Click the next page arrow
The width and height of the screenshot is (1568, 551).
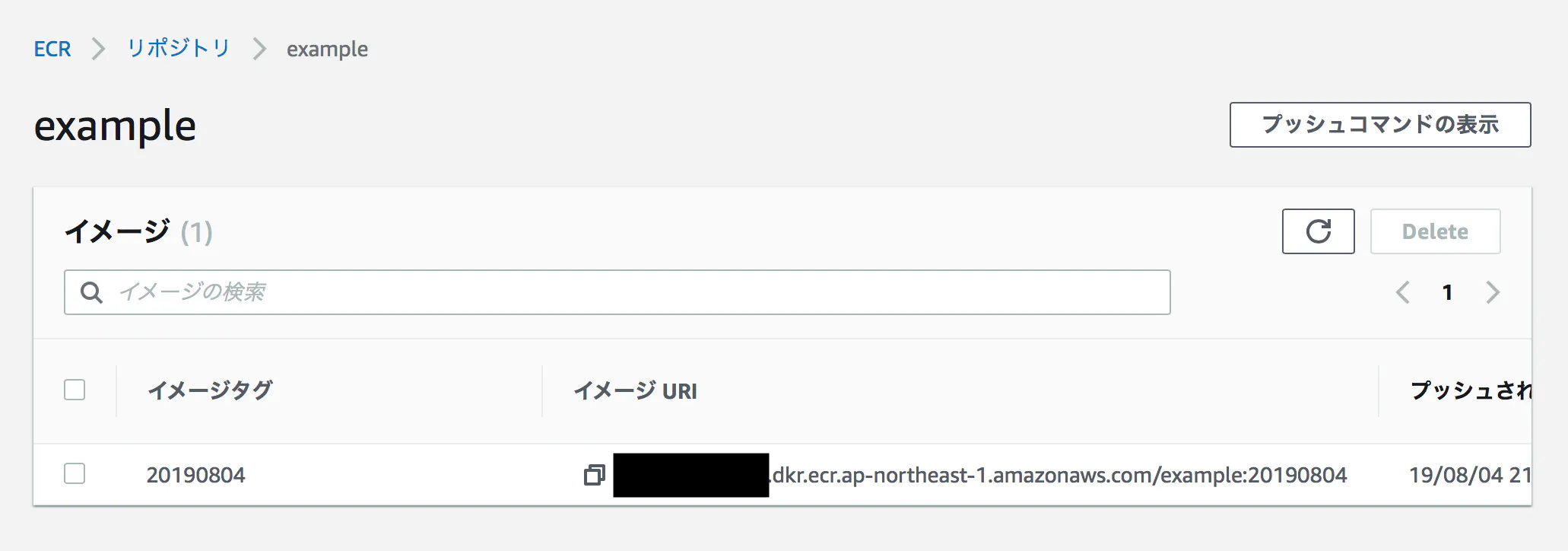[1493, 292]
